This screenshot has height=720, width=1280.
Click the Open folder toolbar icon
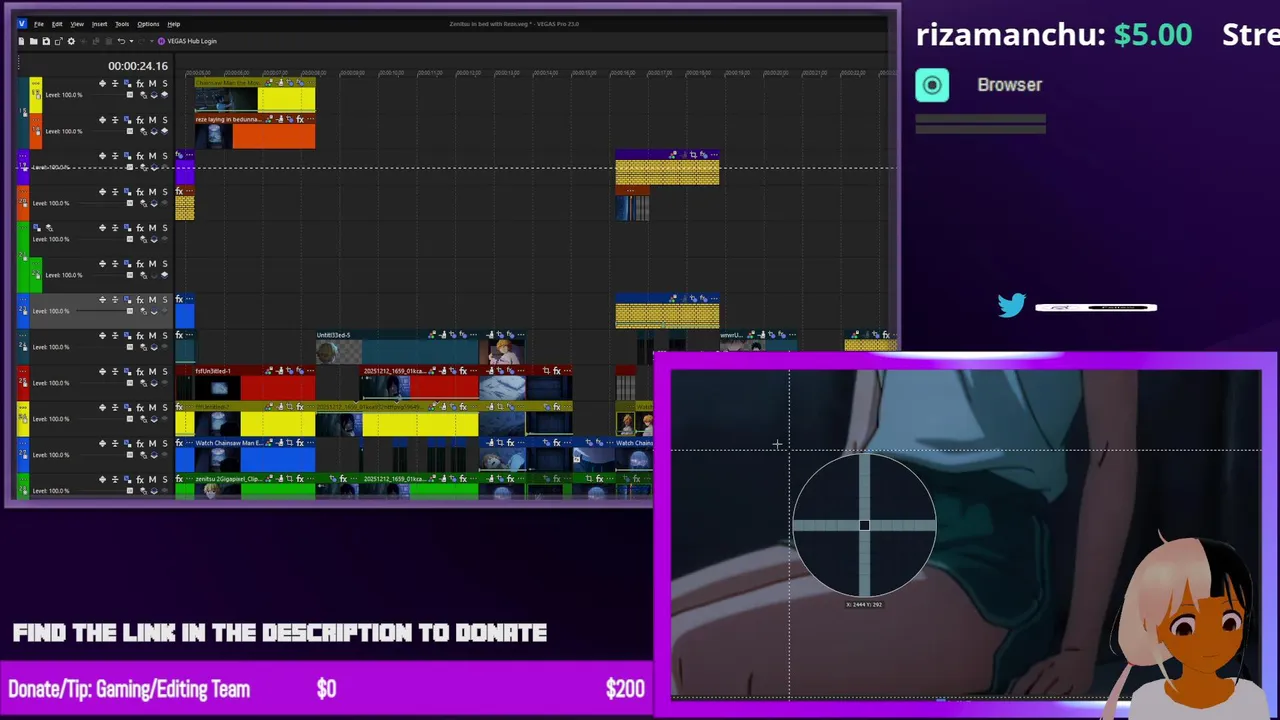[33, 41]
